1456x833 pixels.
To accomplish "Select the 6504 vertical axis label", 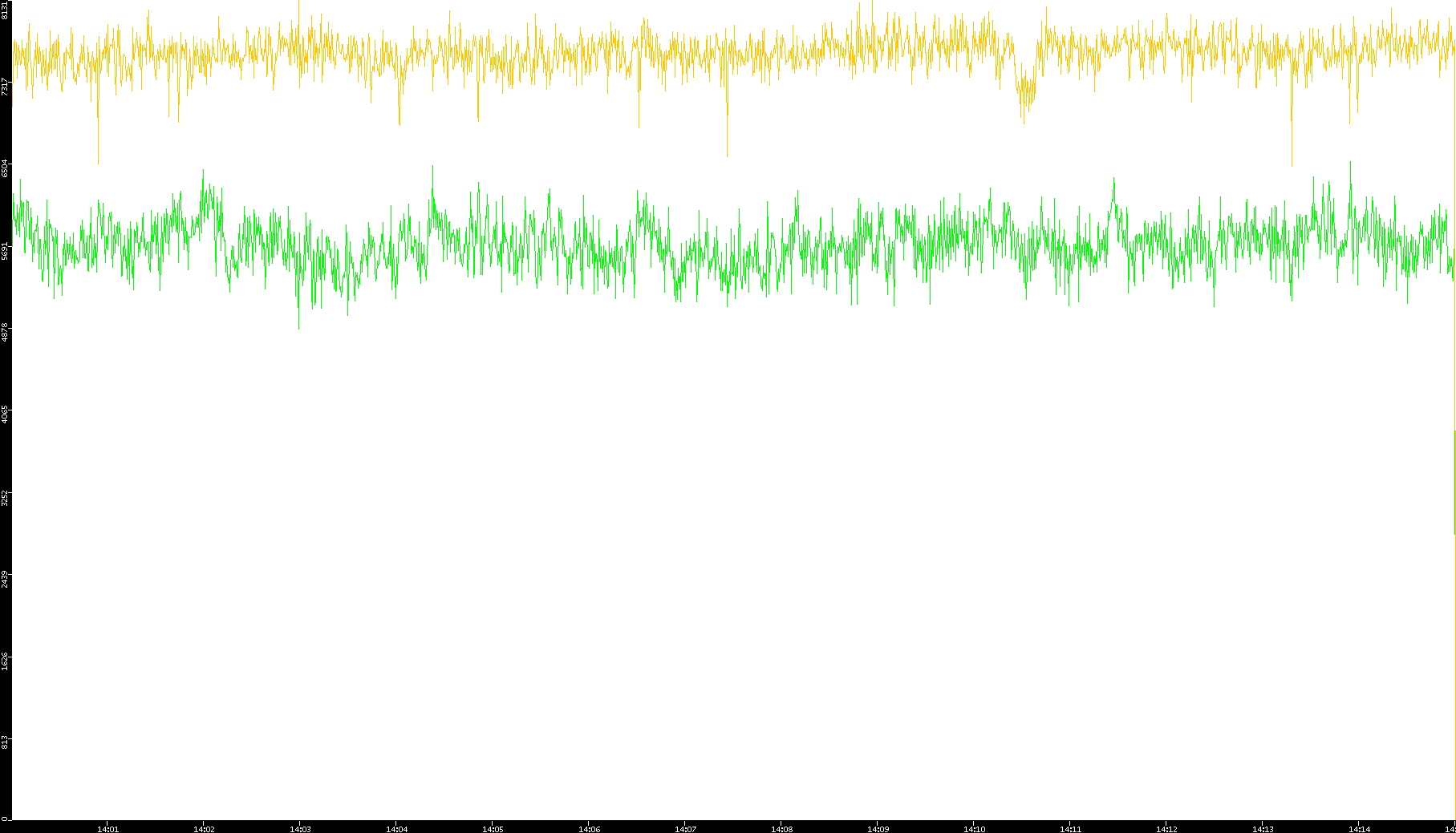I will (6, 168).
